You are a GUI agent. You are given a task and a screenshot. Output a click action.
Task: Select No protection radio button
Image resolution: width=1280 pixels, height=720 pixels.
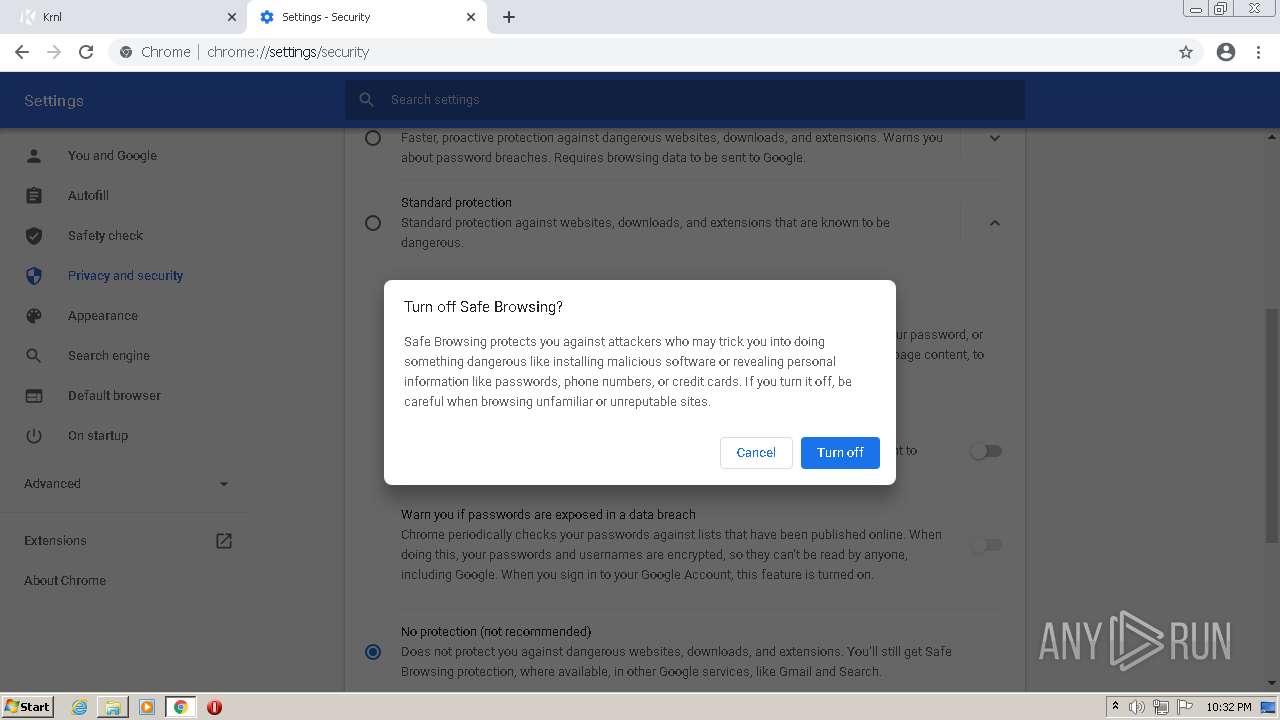click(373, 651)
